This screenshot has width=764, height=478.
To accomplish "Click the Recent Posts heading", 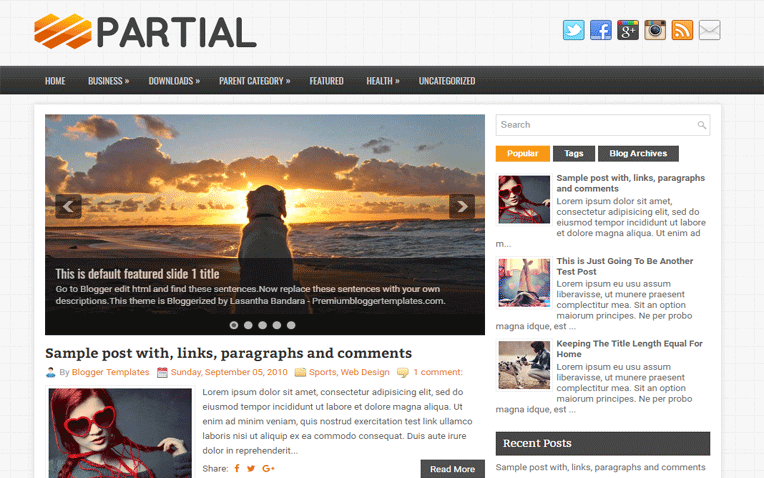I will coord(603,443).
